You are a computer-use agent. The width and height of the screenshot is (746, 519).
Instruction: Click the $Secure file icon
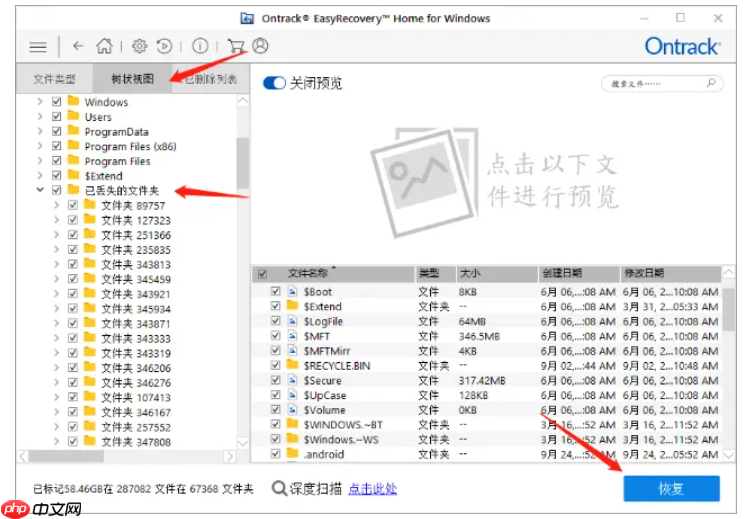tap(293, 380)
